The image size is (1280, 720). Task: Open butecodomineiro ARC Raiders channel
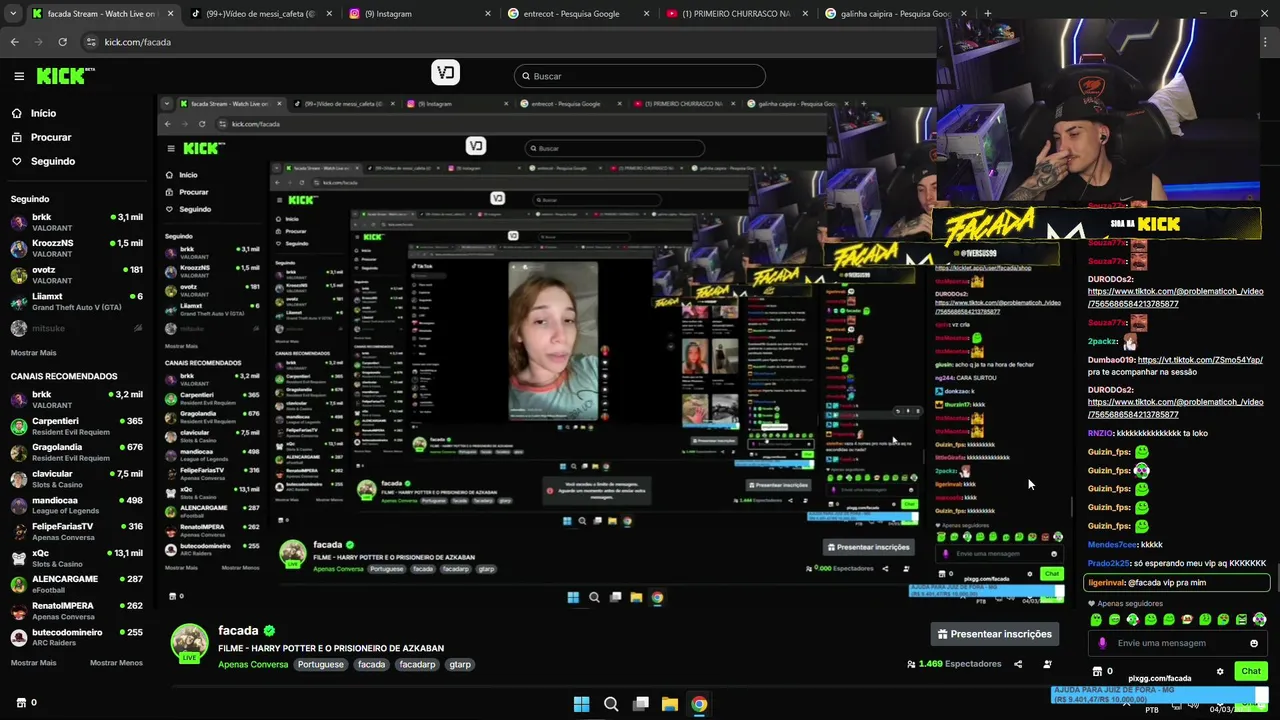click(77, 637)
